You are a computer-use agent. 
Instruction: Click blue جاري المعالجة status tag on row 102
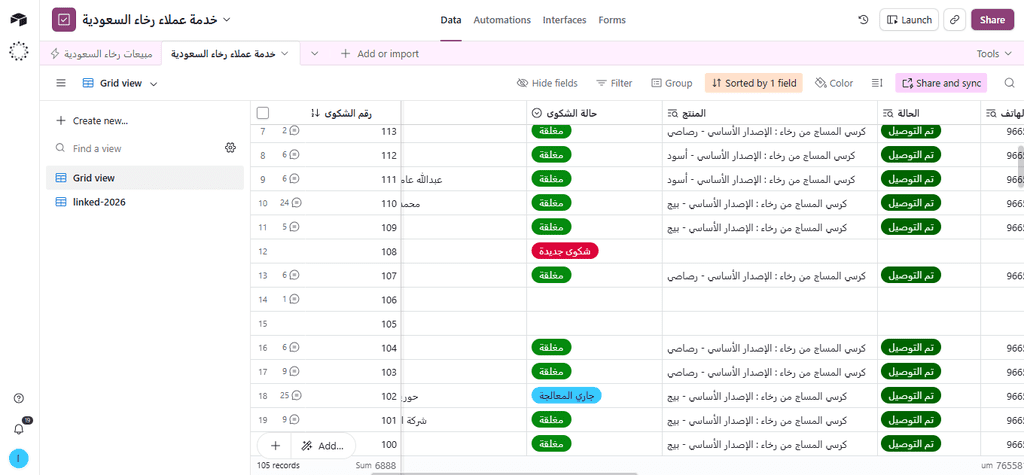pyautogui.click(x=566, y=395)
